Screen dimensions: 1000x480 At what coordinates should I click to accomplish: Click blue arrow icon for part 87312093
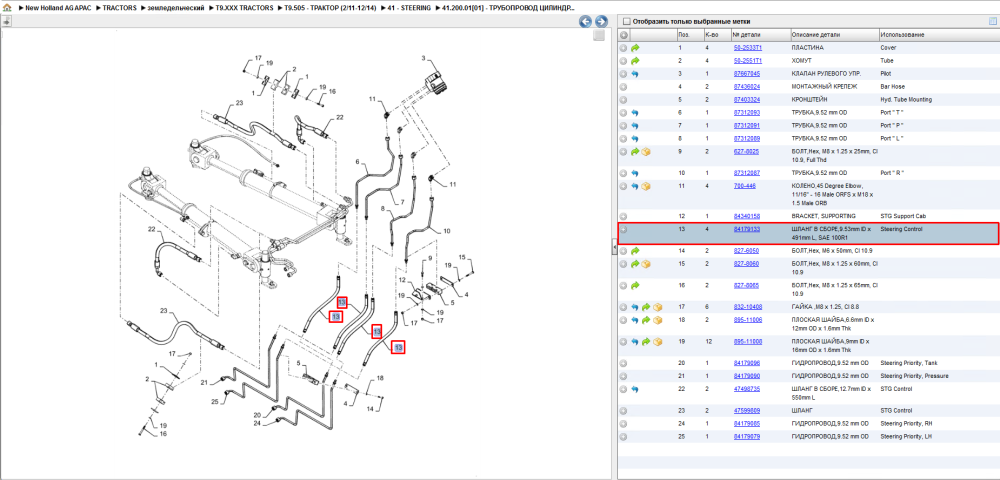[x=635, y=113]
